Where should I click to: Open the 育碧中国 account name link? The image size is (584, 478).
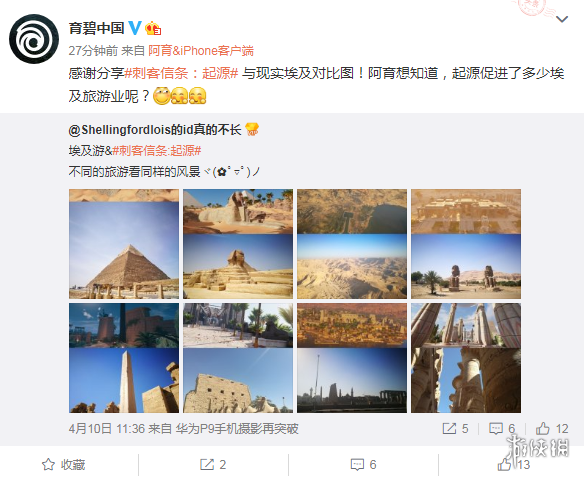[96, 28]
